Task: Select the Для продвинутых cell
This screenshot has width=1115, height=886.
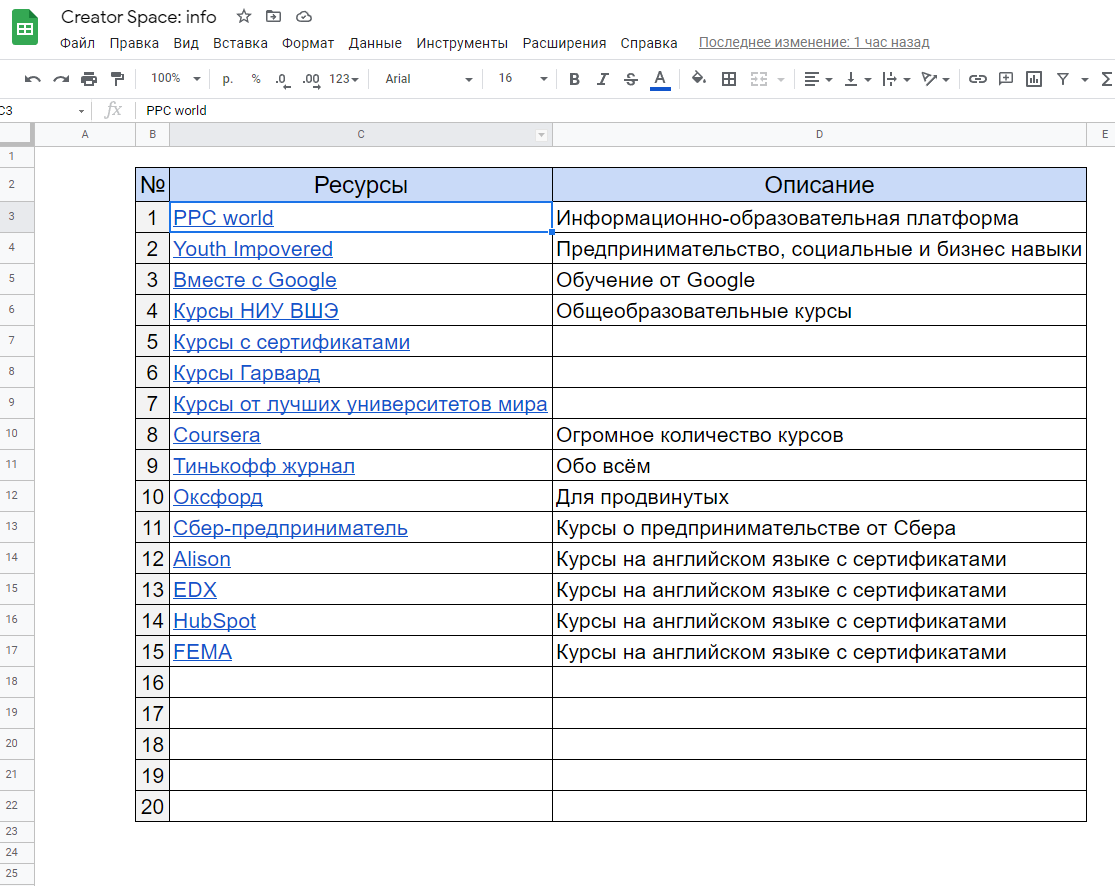Action: pos(819,496)
